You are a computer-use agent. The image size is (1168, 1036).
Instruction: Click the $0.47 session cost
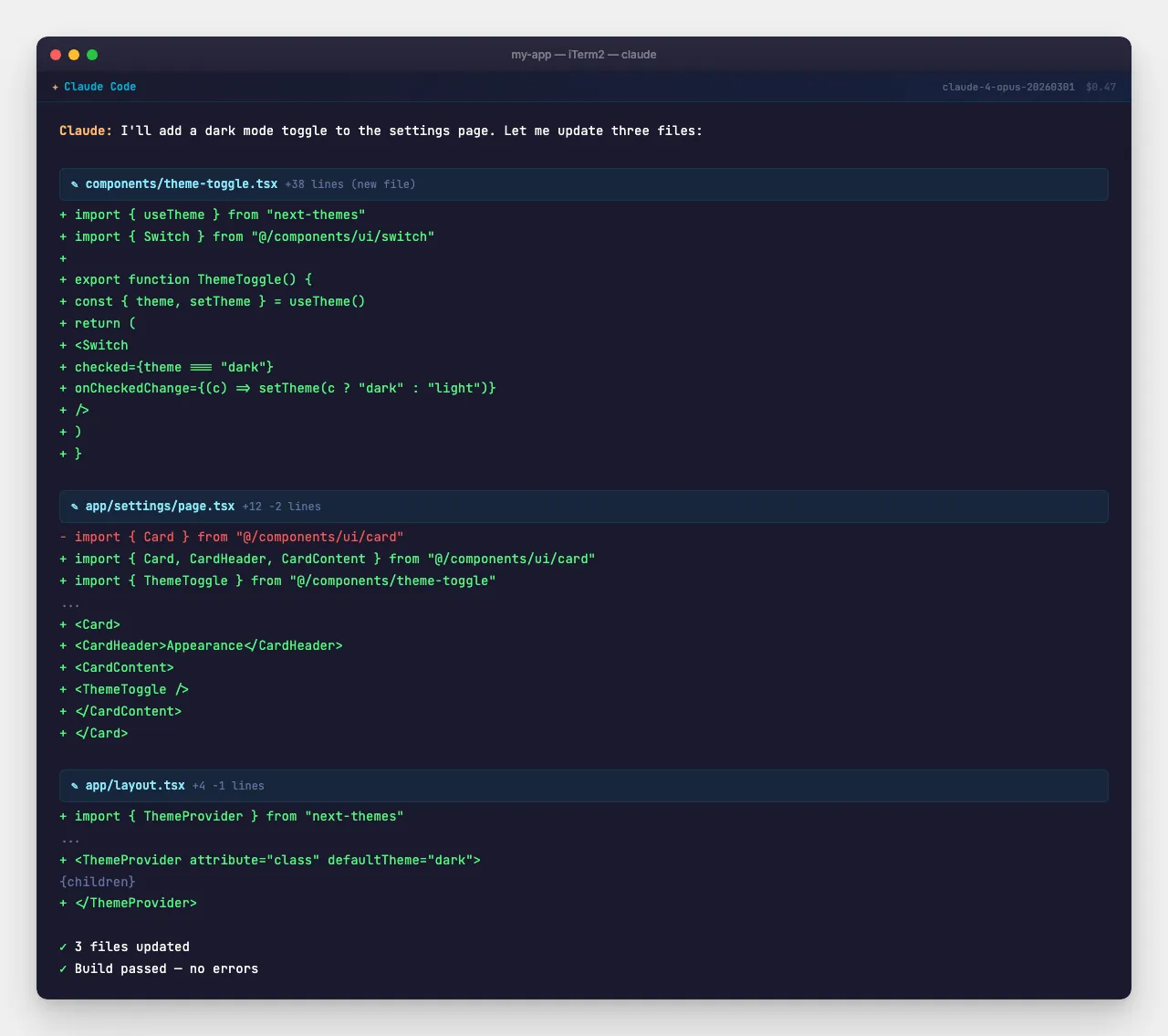pyautogui.click(x=1100, y=87)
